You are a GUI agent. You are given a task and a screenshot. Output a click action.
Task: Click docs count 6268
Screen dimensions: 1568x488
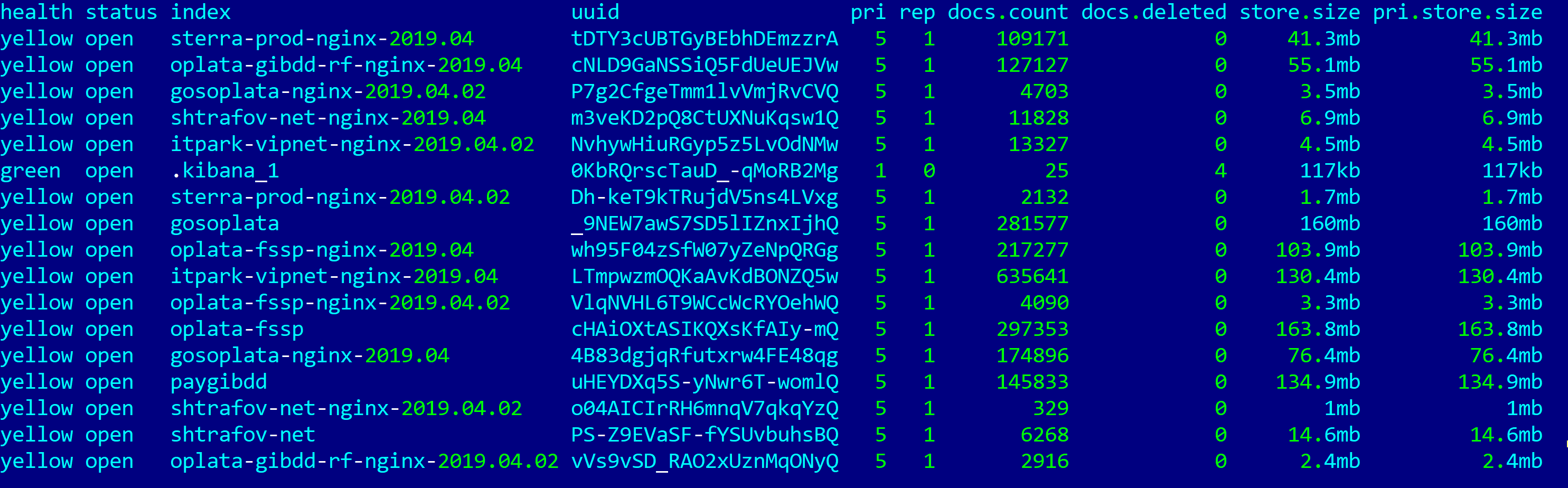click(x=1045, y=435)
